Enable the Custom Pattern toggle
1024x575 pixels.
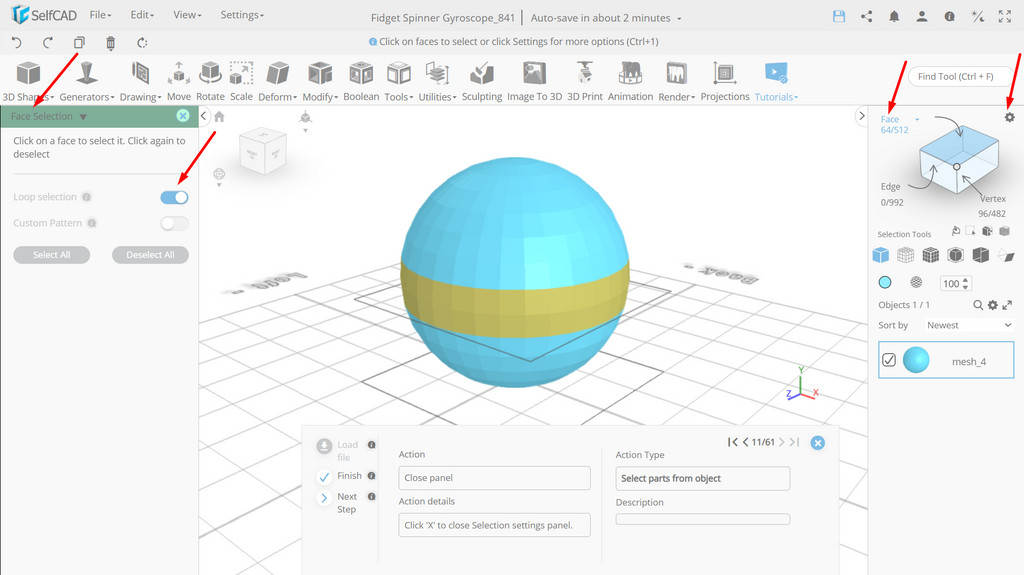click(174, 223)
